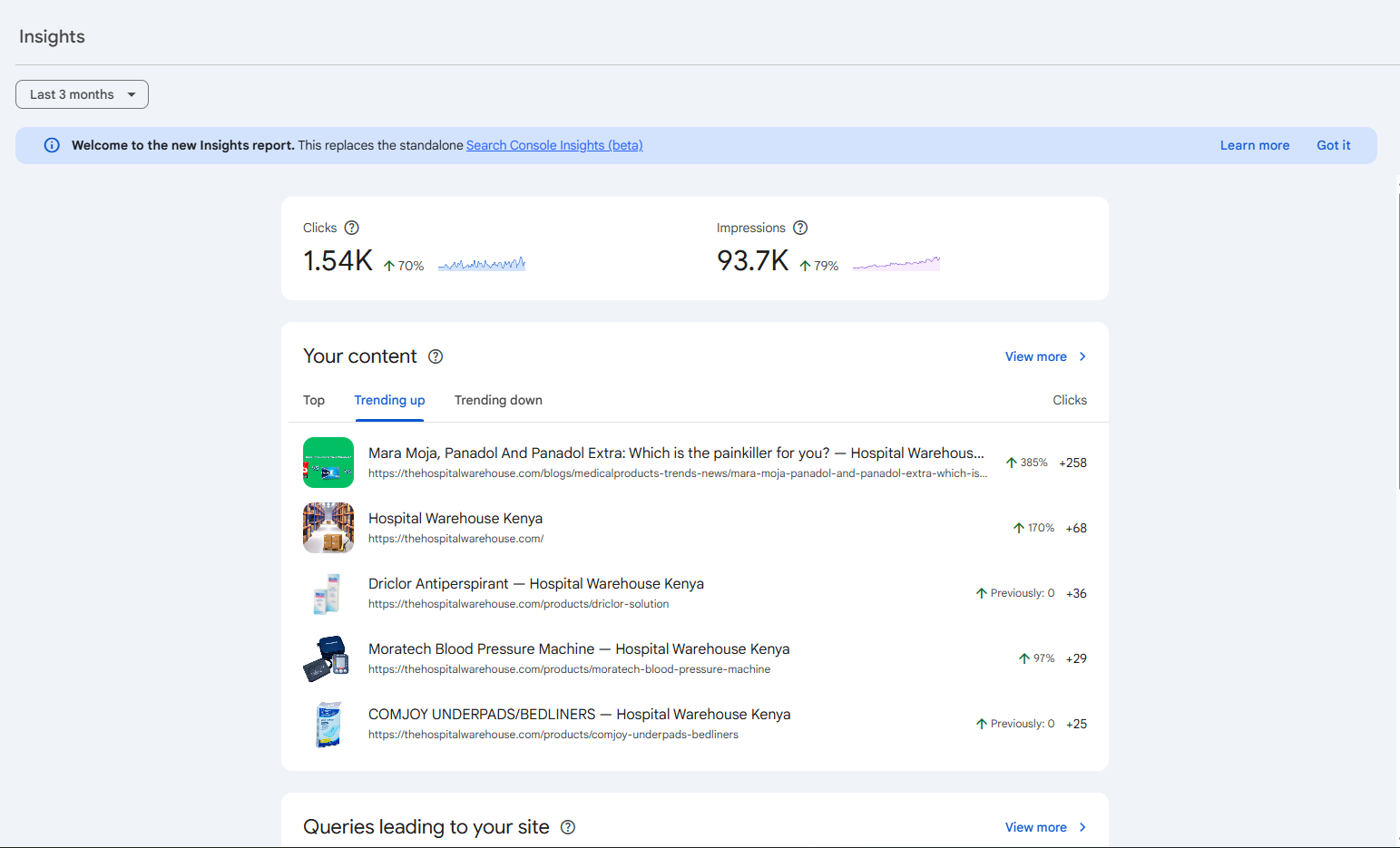The height and width of the screenshot is (848, 1400).
Task: Open COMJOY UNDERPADS/BEDLINERS page title
Action: [x=580, y=714]
